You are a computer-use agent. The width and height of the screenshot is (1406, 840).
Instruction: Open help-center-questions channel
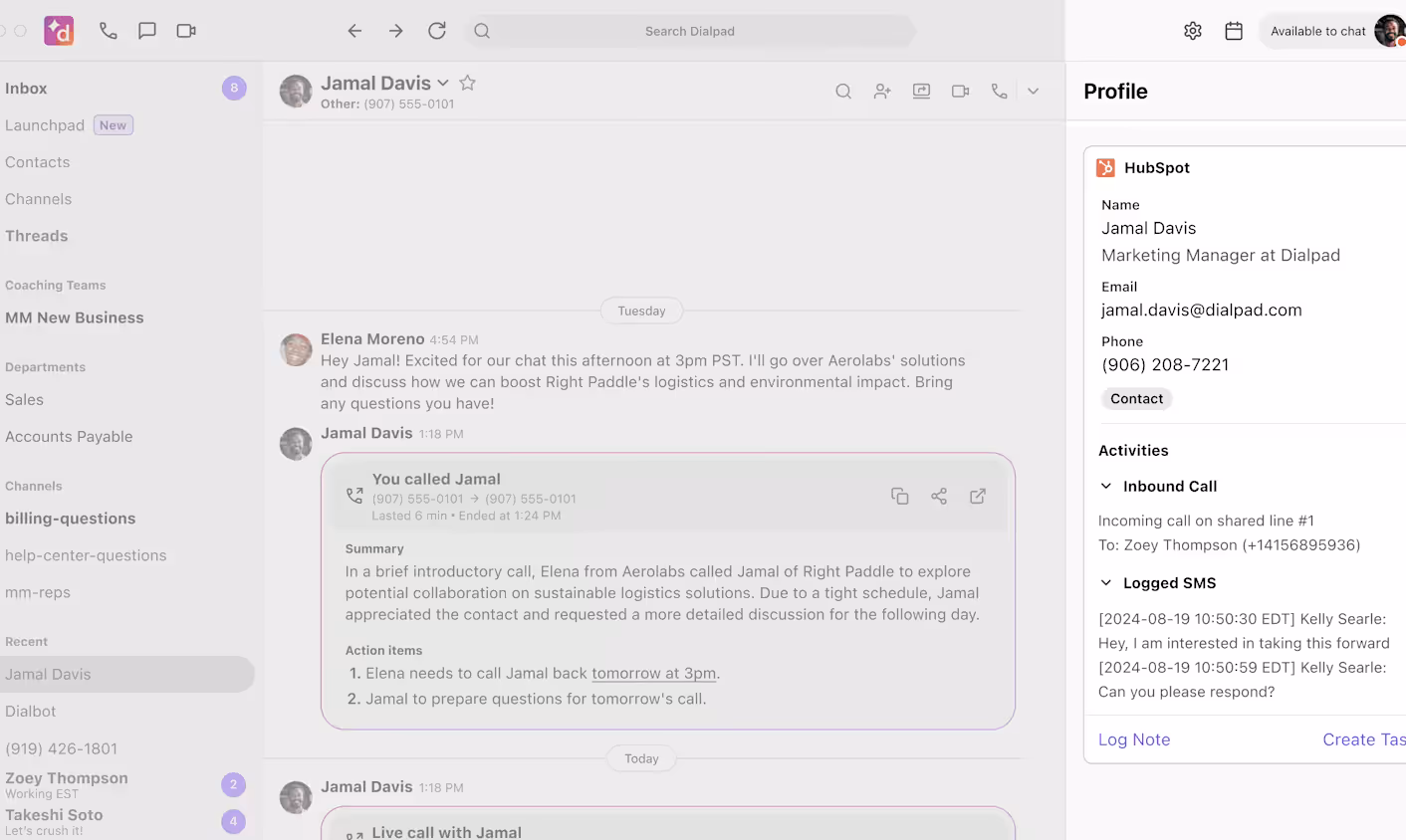click(86, 555)
